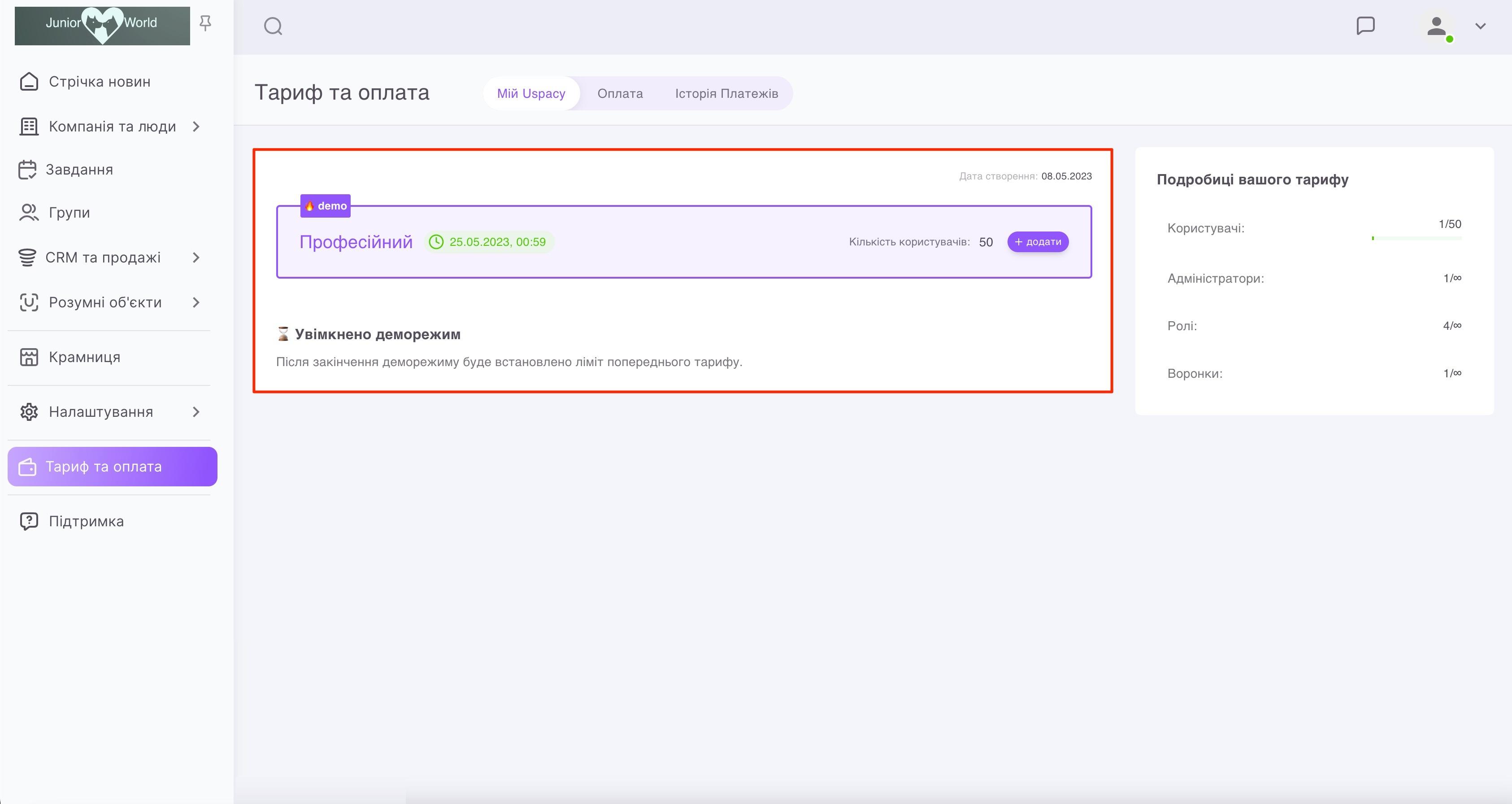Click the user avatar icon
The width and height of the screenshot is (1512, 804).
[x=1436, y=26]
